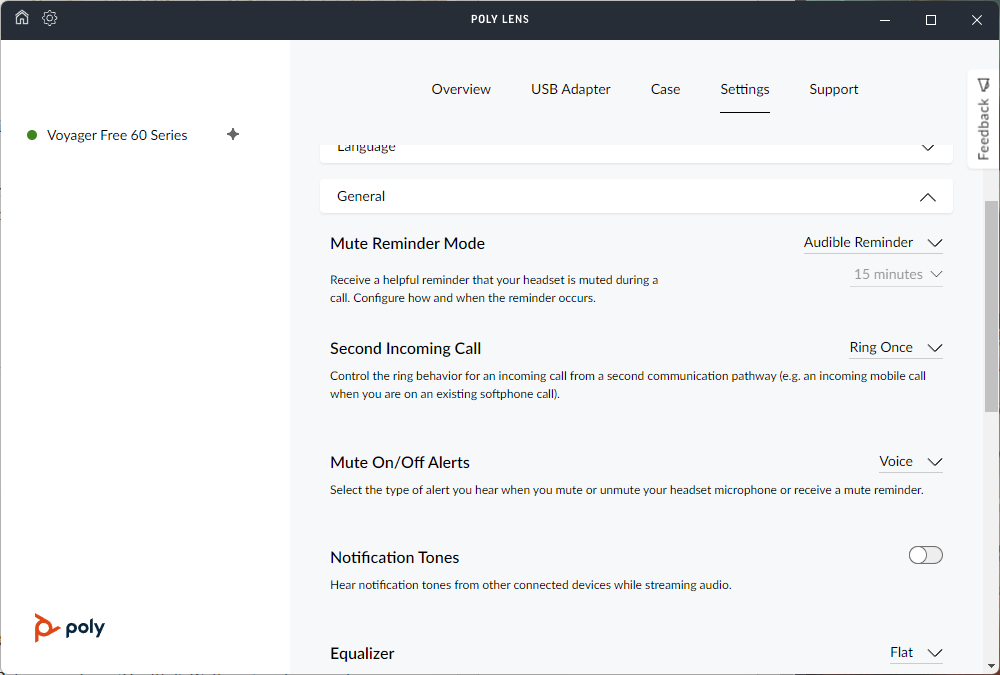This screenshot has width=1000, height=675.
Task: Click the Second Incoming Call heading
Action: [406, 348]
